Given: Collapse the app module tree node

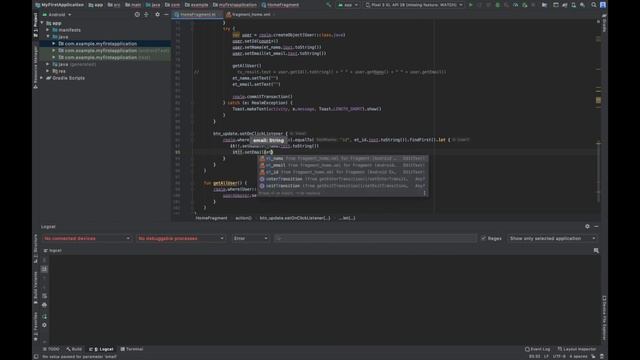Looking at the screenshot, I should [42, 23].
